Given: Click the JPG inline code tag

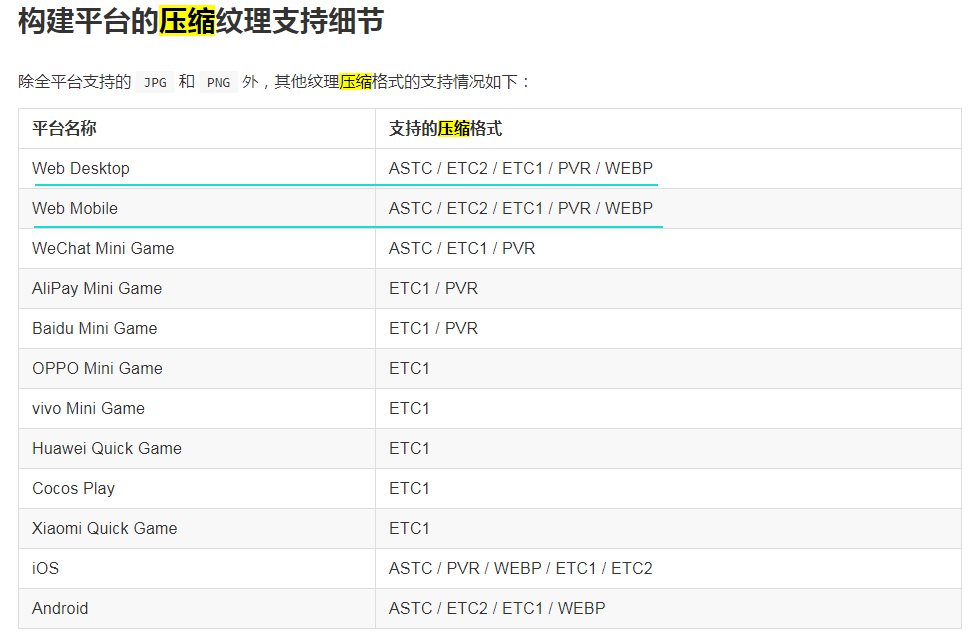Looking at the screenshot, I should (x=155, y=82).
